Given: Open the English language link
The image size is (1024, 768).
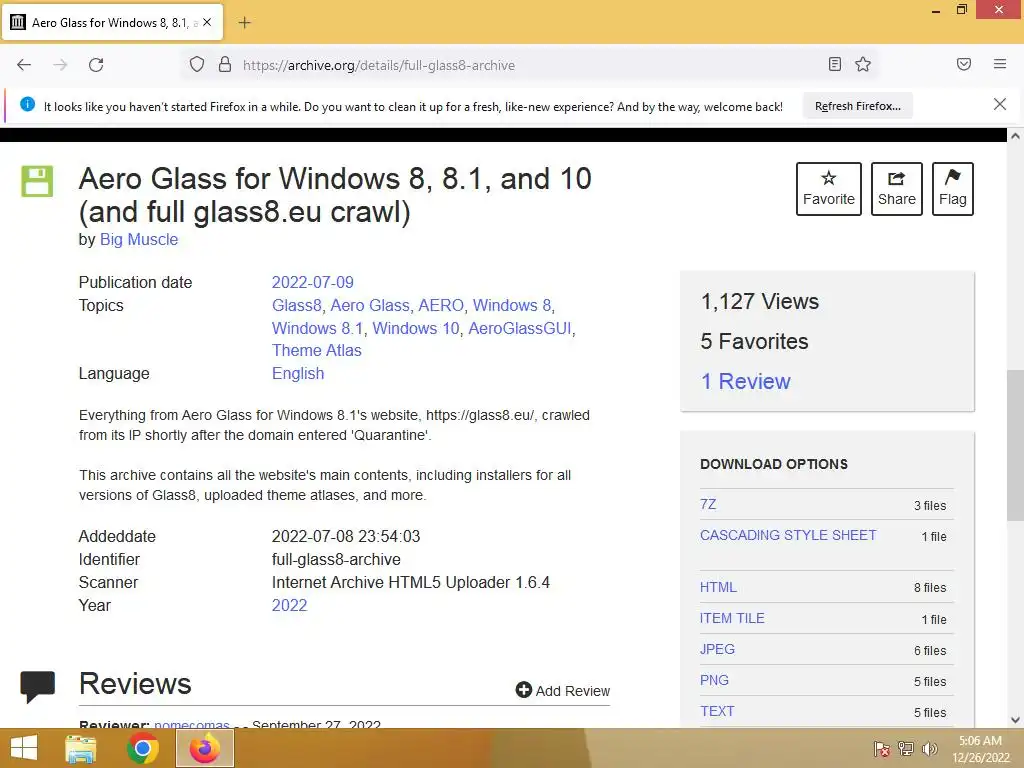Looking at the screenshot, I should 298,374.
